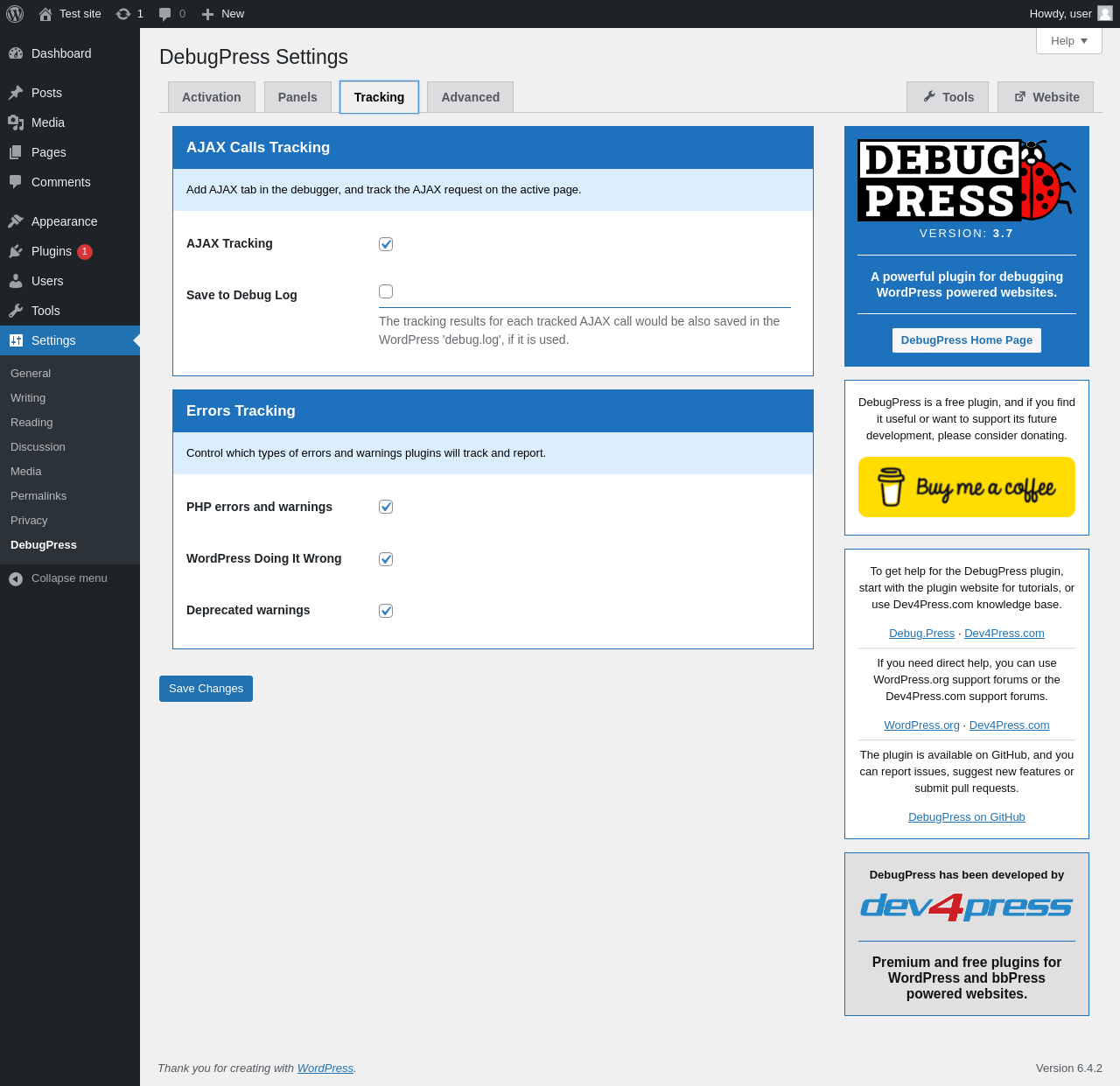This screenshot has width=1120, height=1086.
Task: Click the New label in admin bar
Action: (x=233, y=14)
